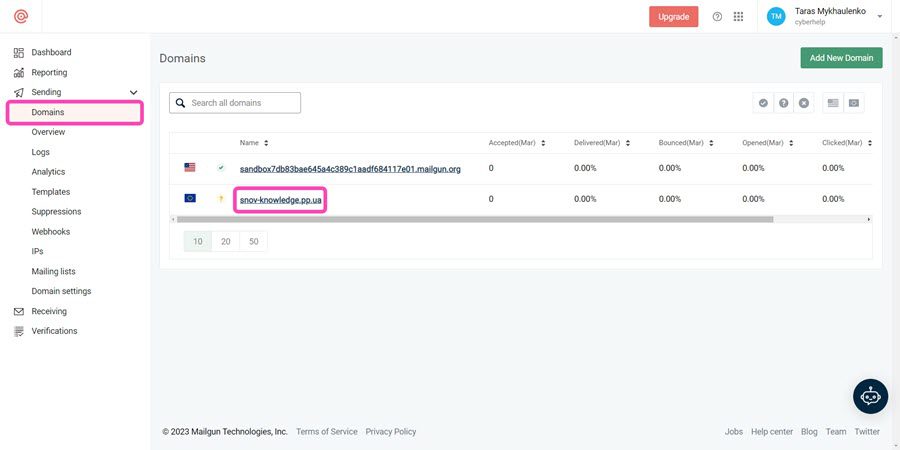Filter domains by disabled X status
Image resolution: width=900 pixels, height=450 pixels.
coord(804,103)
